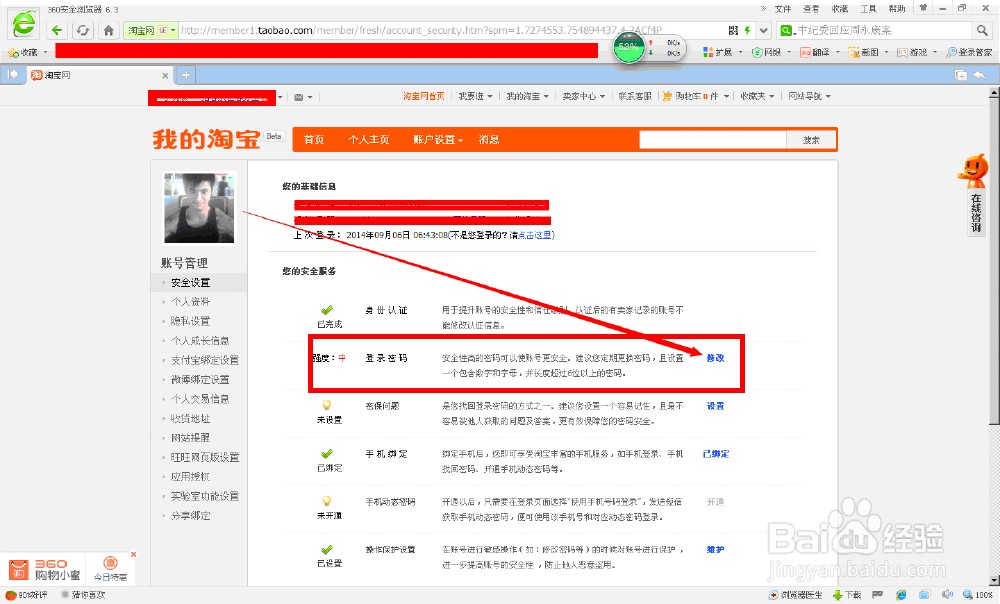The image size is (1000, 604).
Task: Click the 搜索 search button in orange bar
Action: click(811, 140)
